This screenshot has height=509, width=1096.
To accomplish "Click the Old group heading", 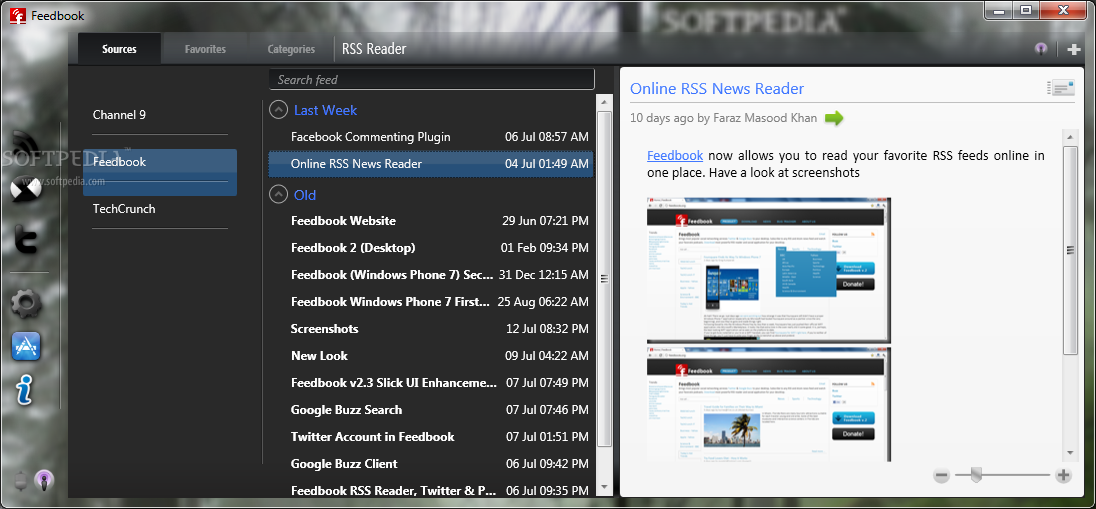I will (x=305, y=194).
